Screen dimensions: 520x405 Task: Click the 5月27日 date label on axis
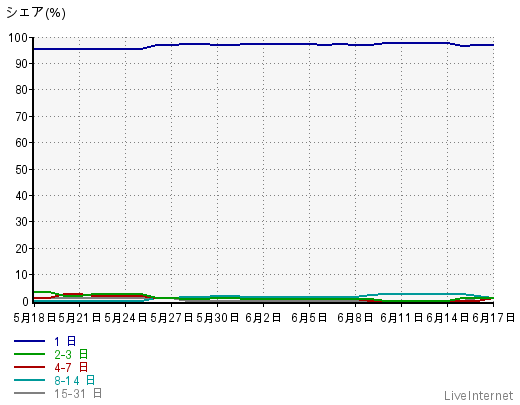[171, 318]
